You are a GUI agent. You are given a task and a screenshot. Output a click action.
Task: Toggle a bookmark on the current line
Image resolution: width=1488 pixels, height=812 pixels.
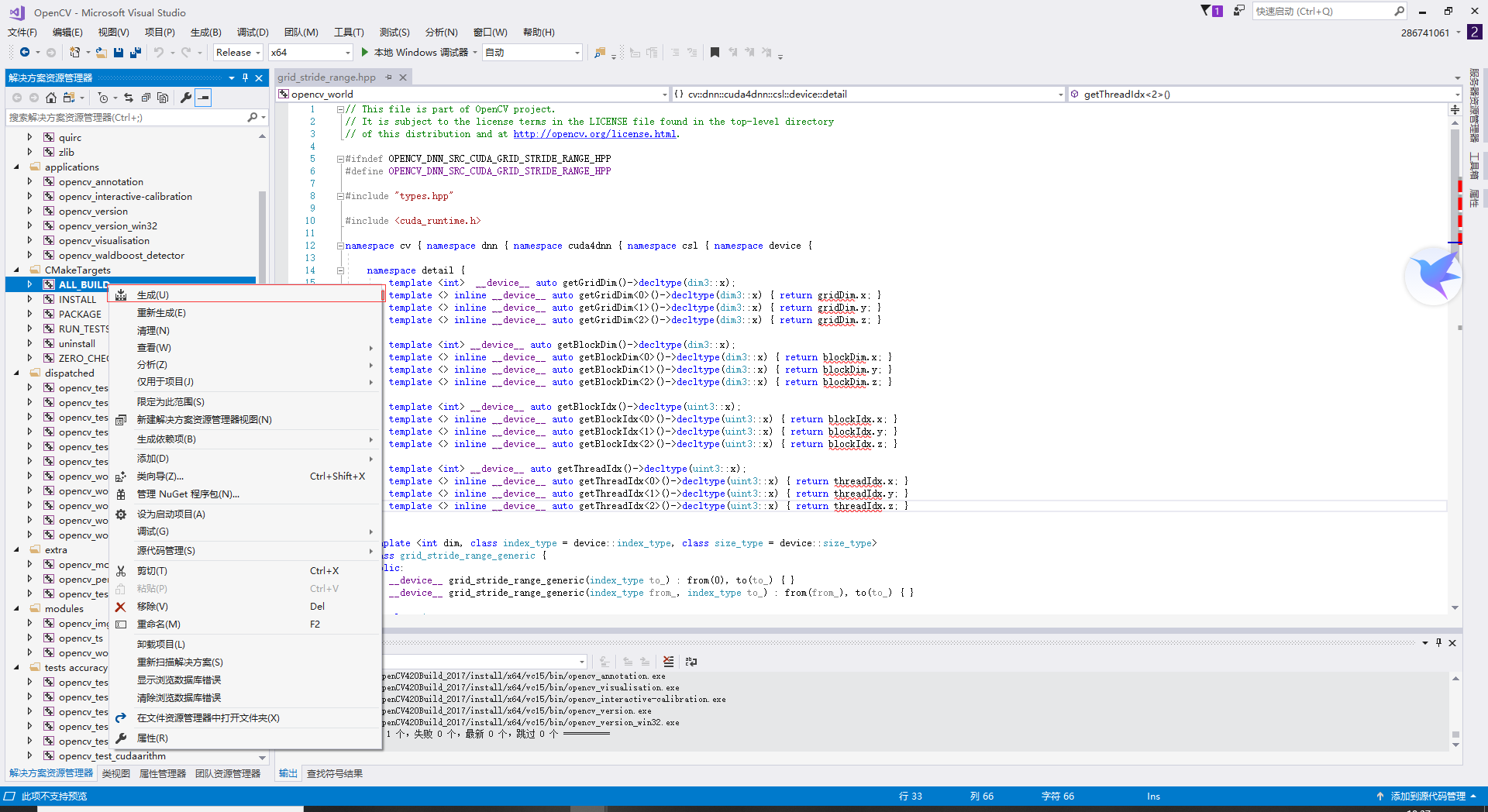click(715, 53)
